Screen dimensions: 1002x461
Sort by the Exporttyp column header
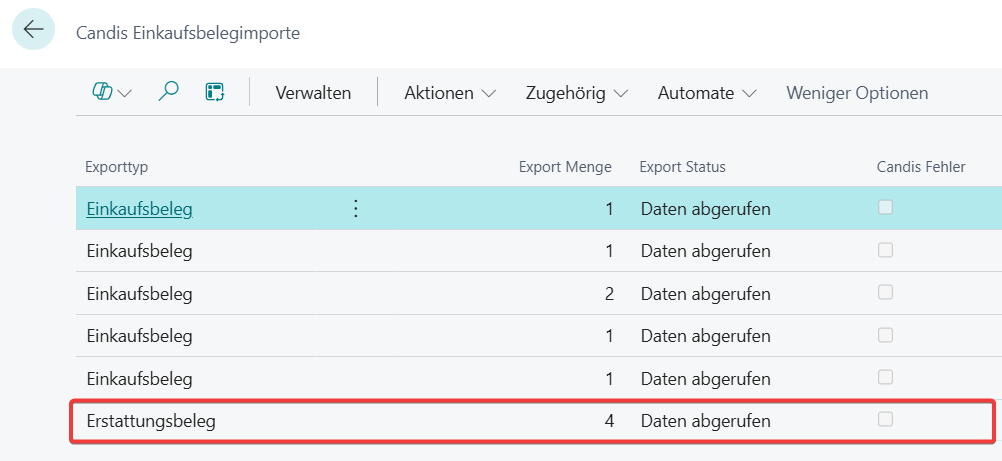117,167
